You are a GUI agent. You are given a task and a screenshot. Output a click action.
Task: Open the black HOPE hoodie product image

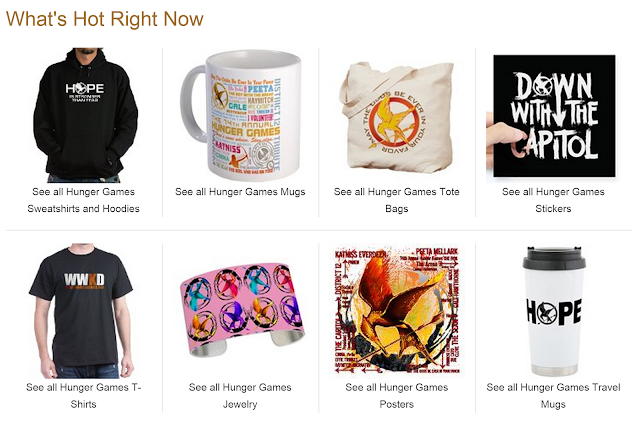click(x=85, y=115)
